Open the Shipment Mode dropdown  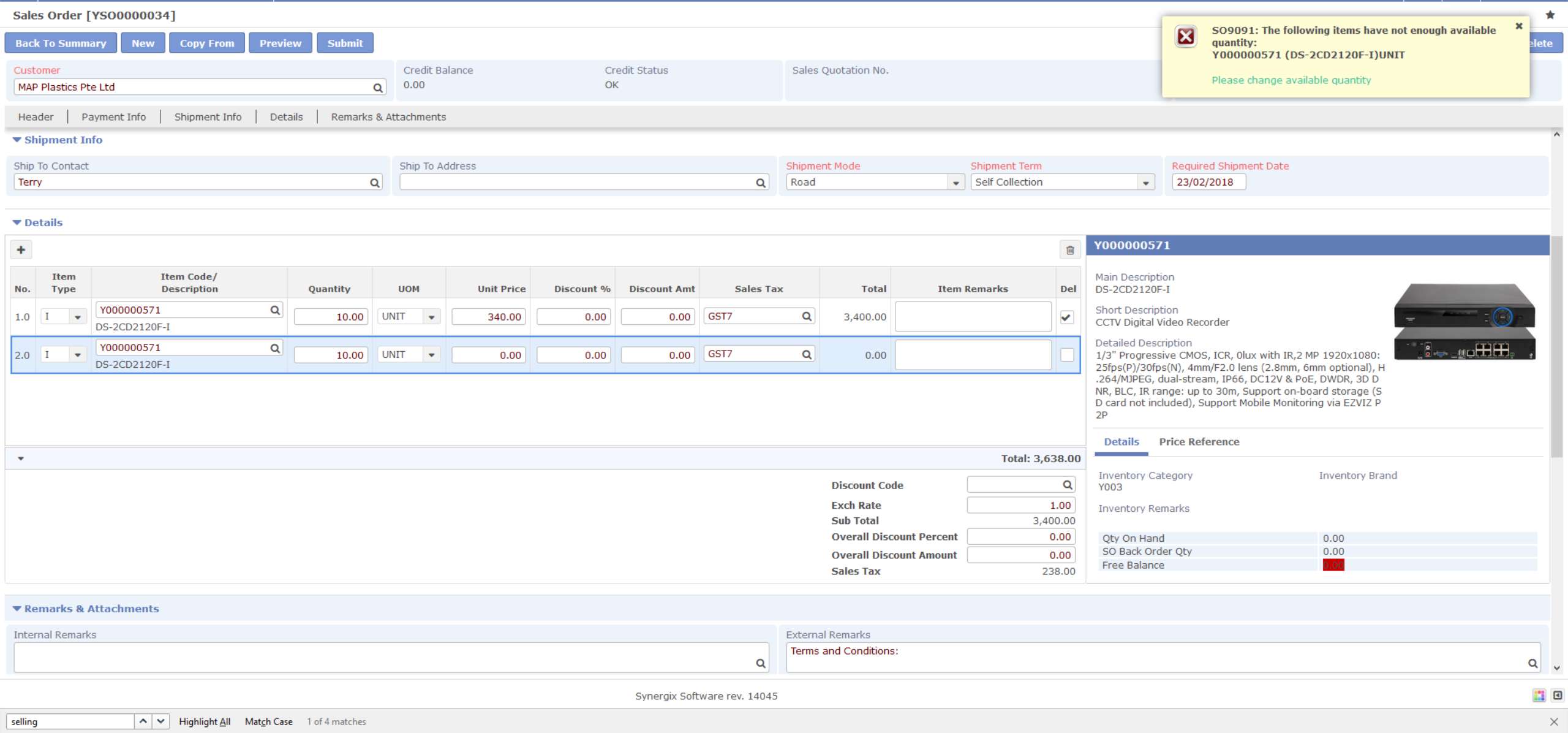[x=956, y=181]
